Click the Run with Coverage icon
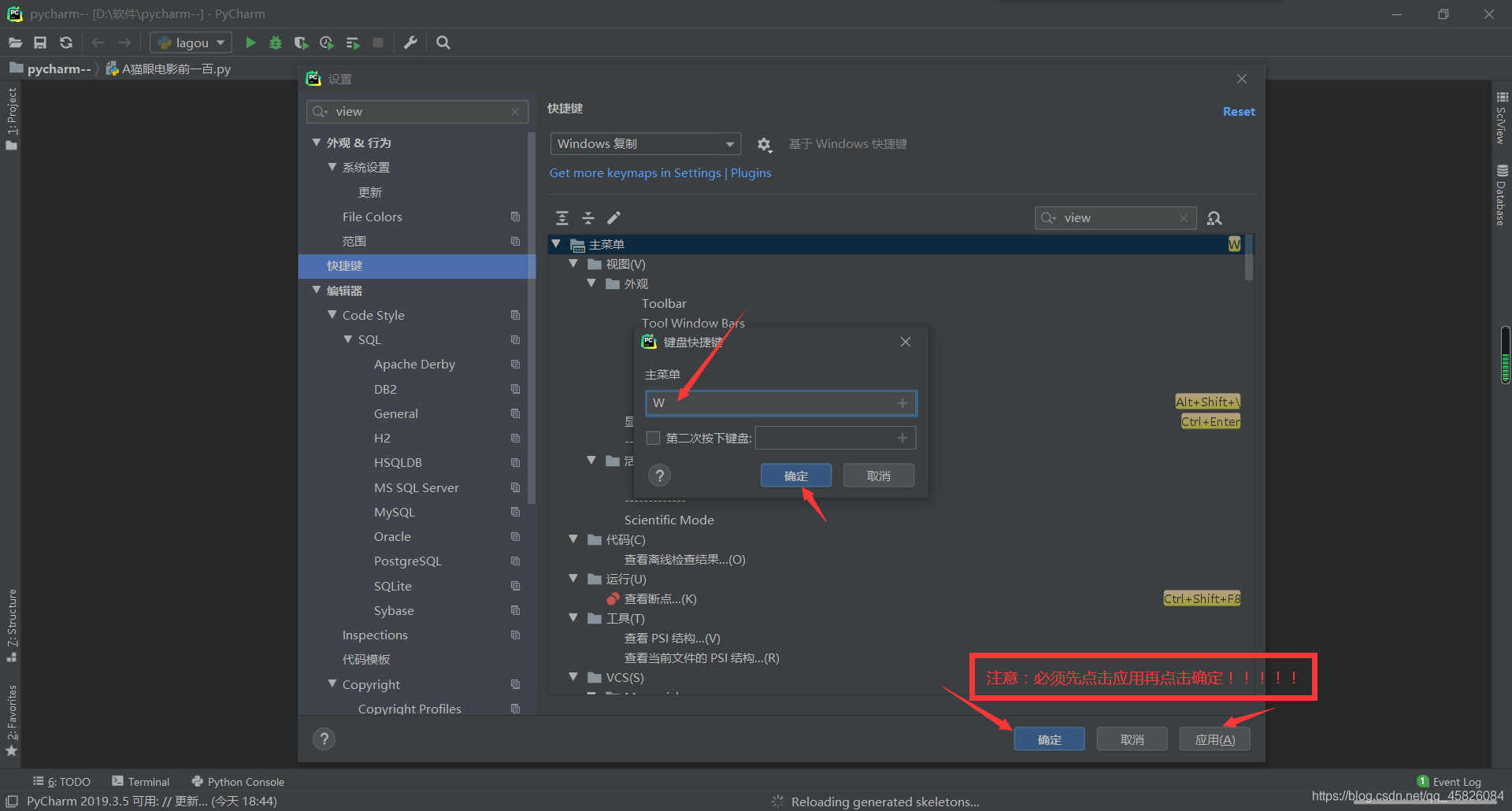 (301, 43)
